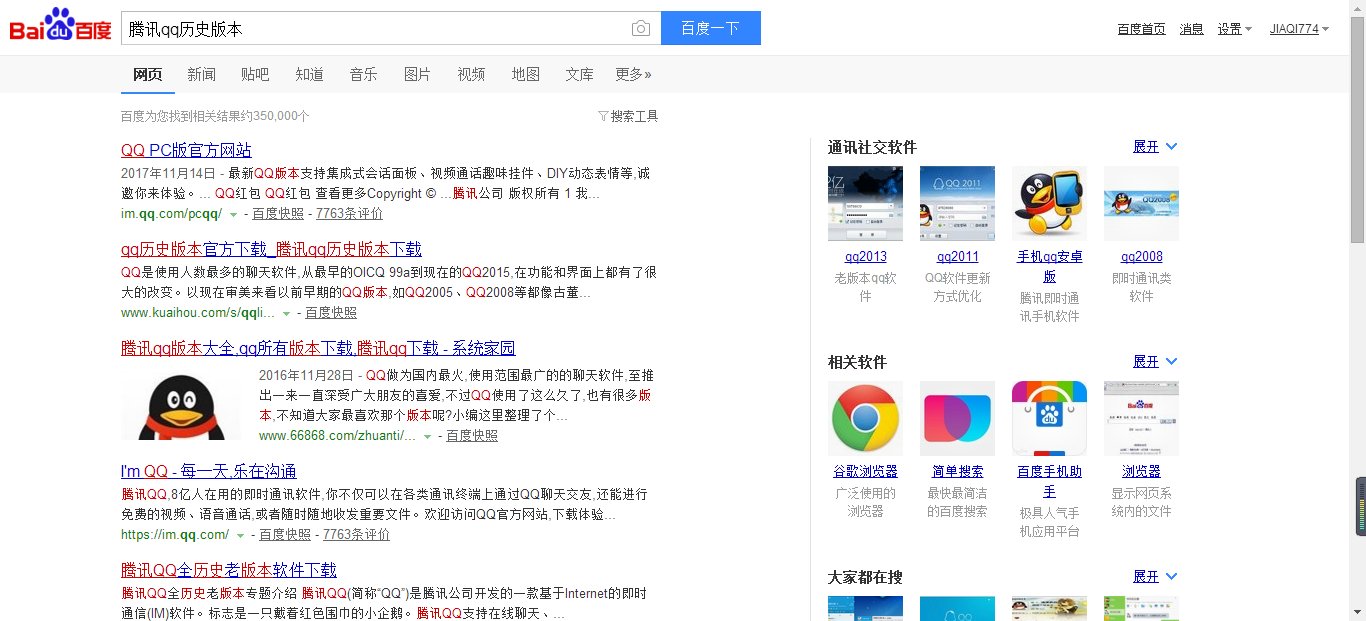Image resolution: width=1366 pixels, height=621 pixels.
Task: Open the 设置 settings dropdown
Action: pyautogui.click(x=1229, y=29)
